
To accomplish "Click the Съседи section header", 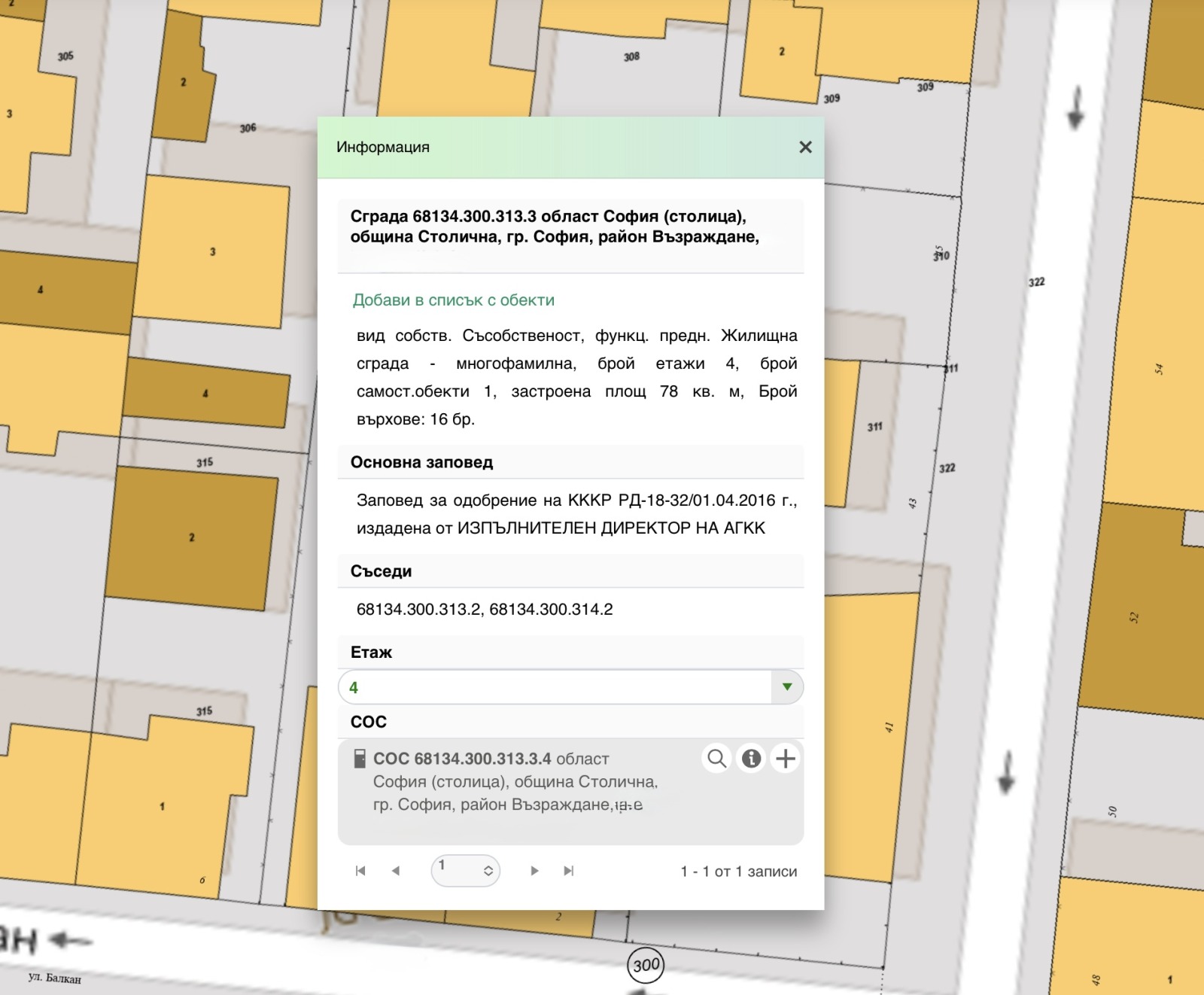I will click(x=381, y=571).
